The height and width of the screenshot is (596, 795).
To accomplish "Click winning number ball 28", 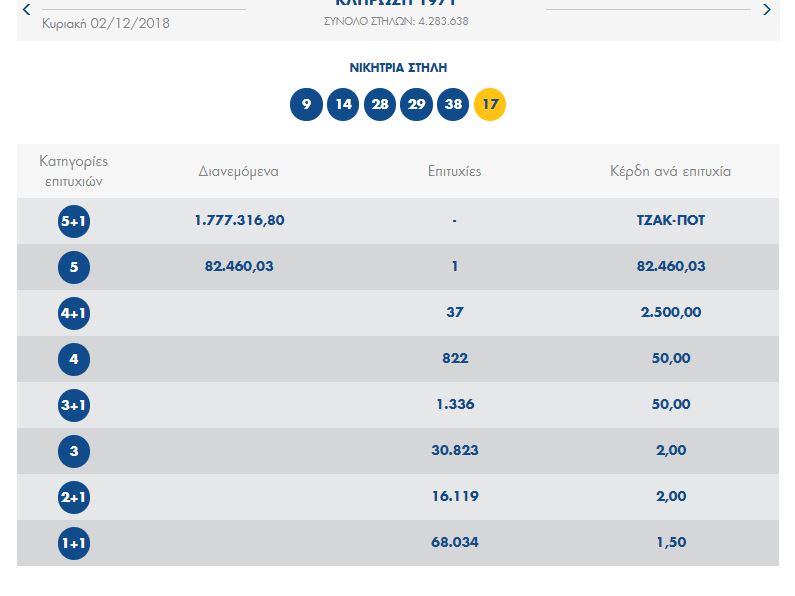I will [380, 104].
